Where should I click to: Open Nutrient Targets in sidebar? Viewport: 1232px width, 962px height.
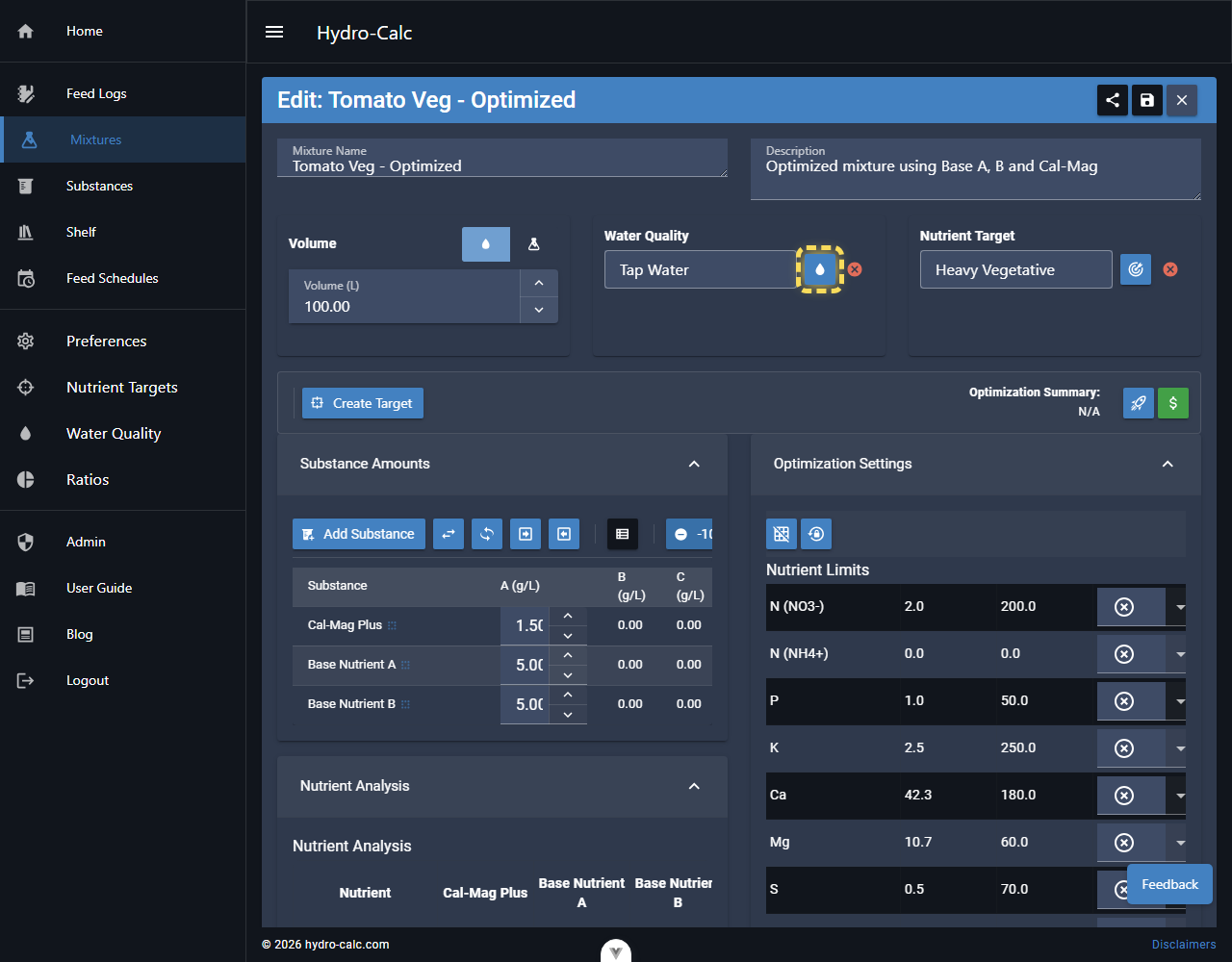pyautogui.click(x=123, y=387)
